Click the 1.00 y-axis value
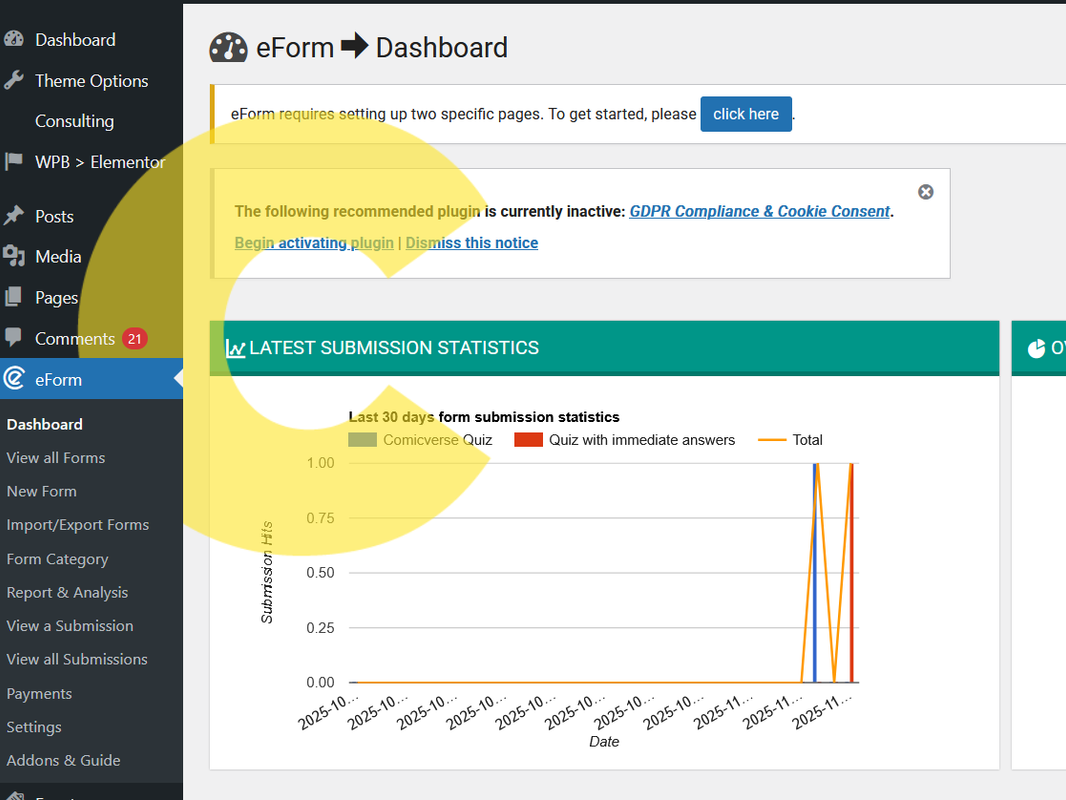 [x=320, y=463]
